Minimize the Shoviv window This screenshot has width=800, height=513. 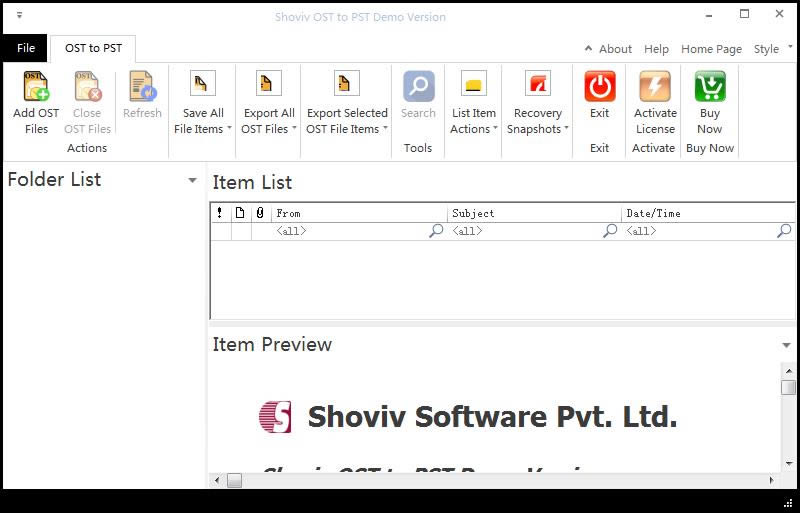coord(709,15)
